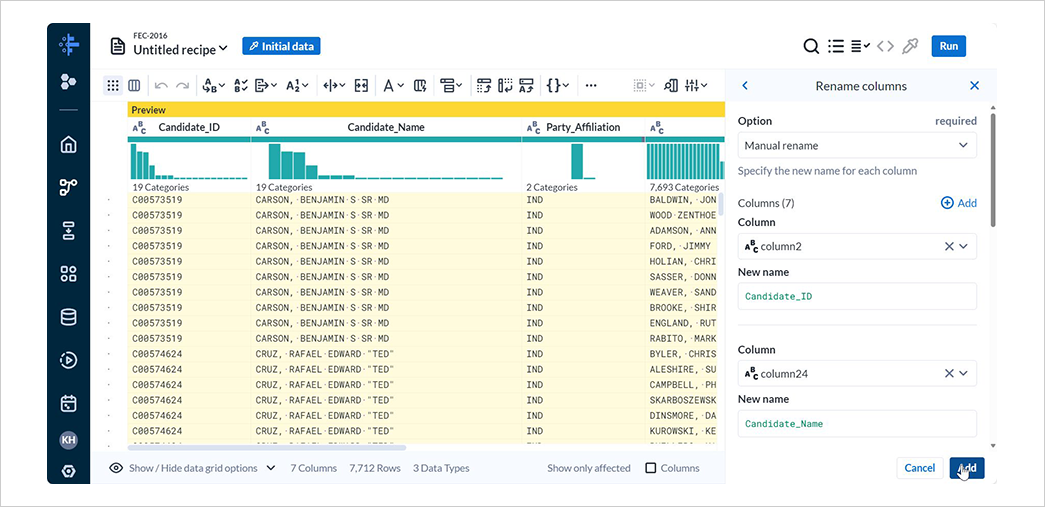This screenshot has height=507, width=1045.
Task: Click the Candidate_ID histogram bars
Action: point(189,161)
